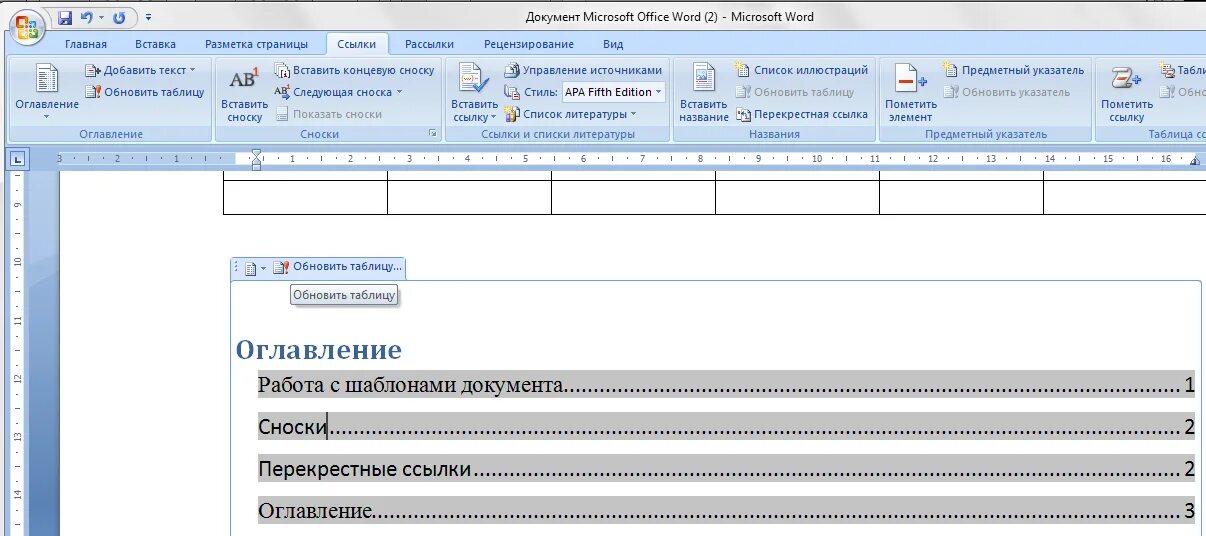Click the Добавить текст icon

(x=93, y=70)
